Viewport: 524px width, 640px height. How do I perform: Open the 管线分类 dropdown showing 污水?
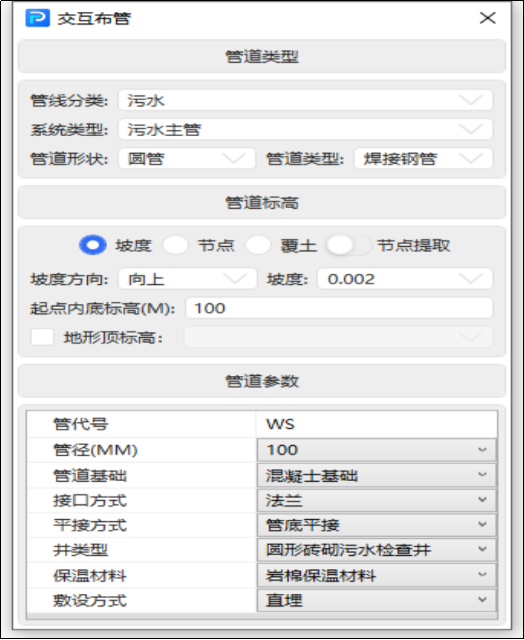305,100
